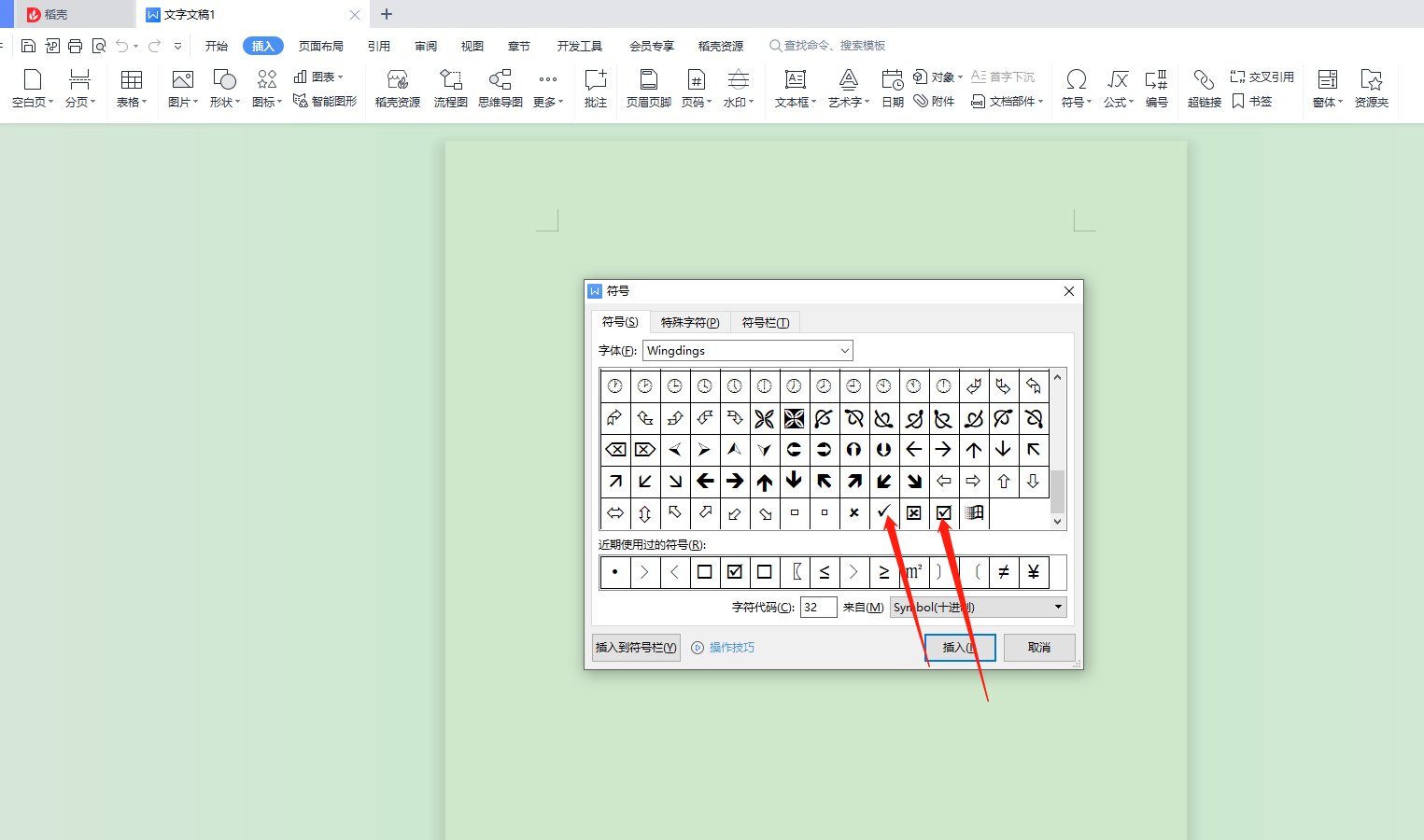
Task: Click the save icon in quick toolbar
Action: click(x=28, y=46)
